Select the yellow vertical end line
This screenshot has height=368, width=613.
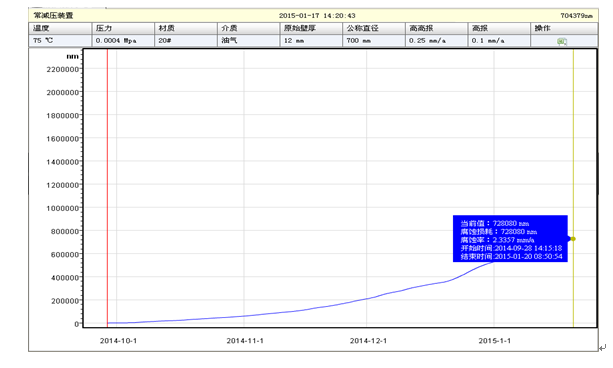(x=574, y=188)
